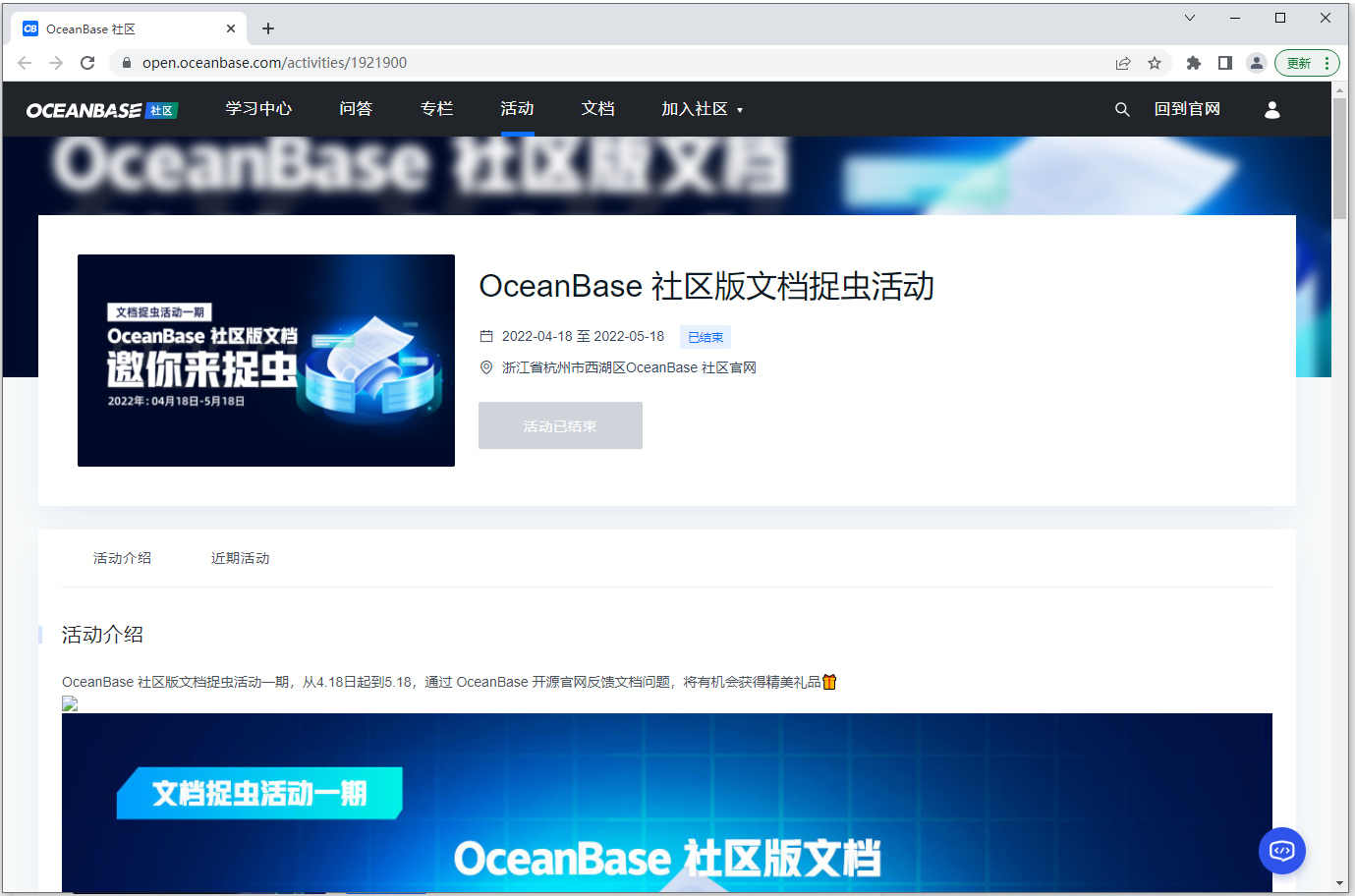The image size is (1355, 896).
Task: Click the broken image icon below the intro text
Action: click(x=70, y=703)
